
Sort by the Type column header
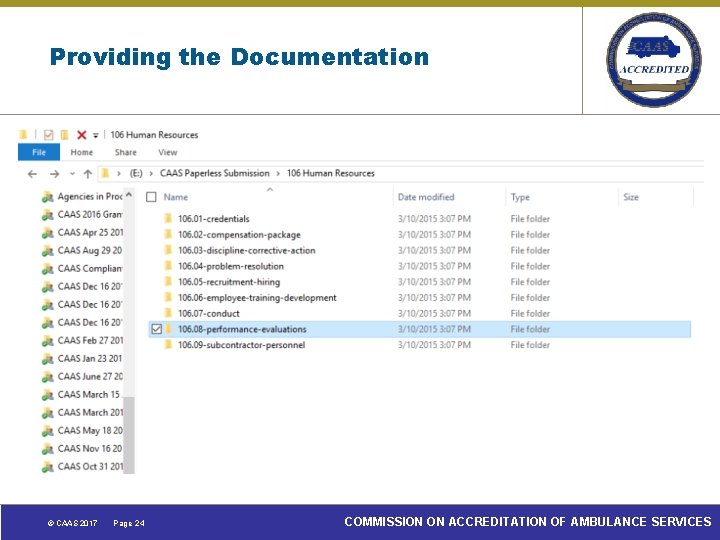click(520, 197)
